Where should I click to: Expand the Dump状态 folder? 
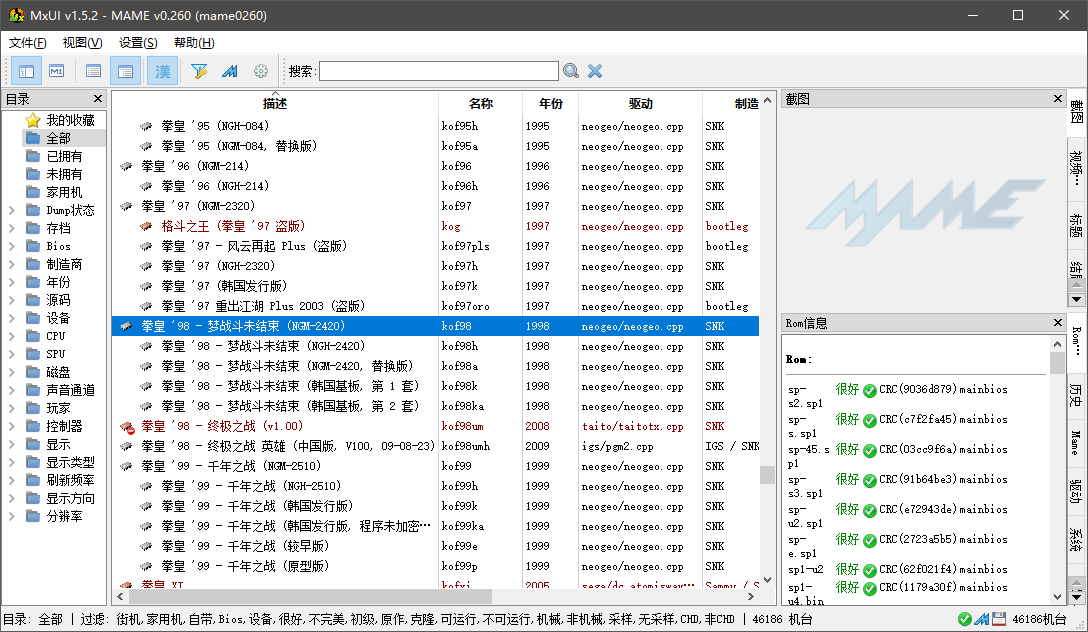(12, 210)
